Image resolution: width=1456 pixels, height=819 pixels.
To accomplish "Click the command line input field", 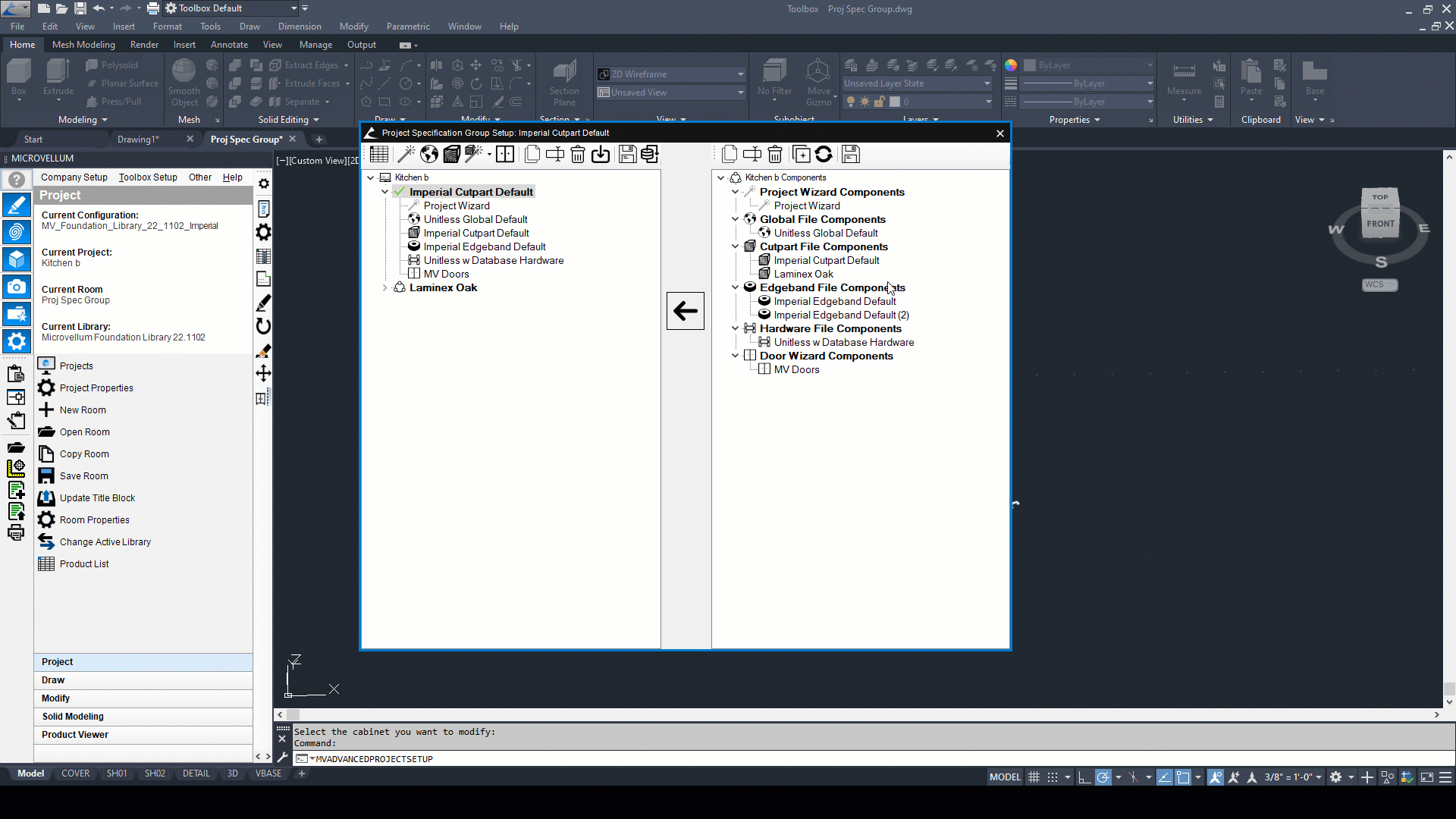I will pyautogui.click(x=682, y=759).
